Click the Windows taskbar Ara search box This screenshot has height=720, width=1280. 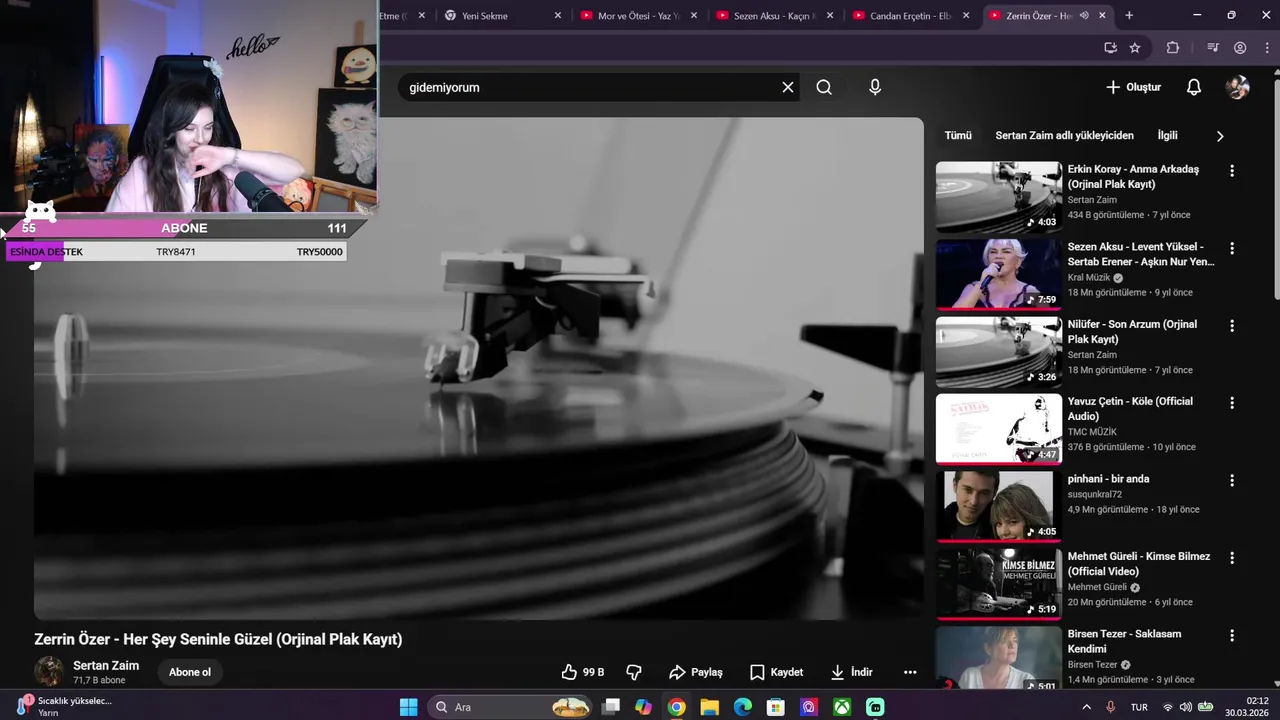(x=510, y=707)
